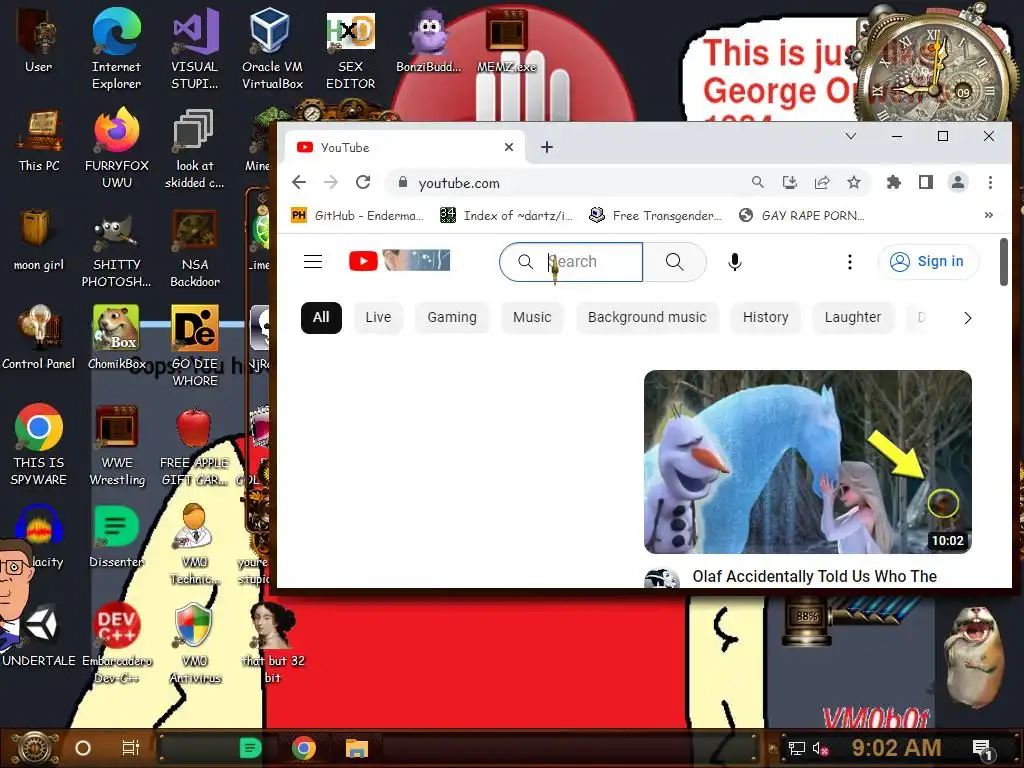Select the BonziBuddy desktop icon

428,40
